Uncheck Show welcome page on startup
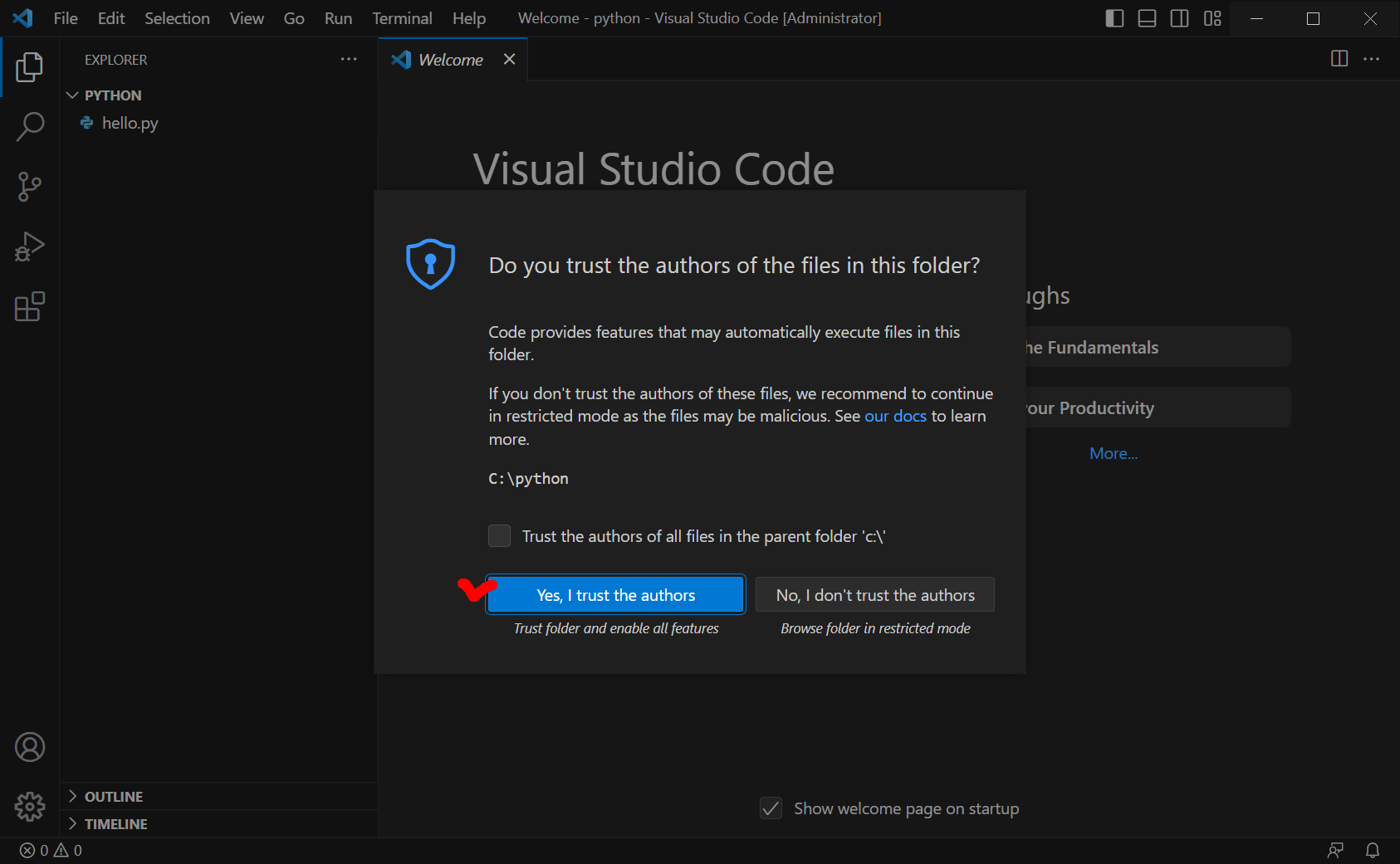Screen dimensions: 1400x864 click(x=771, y=808)
